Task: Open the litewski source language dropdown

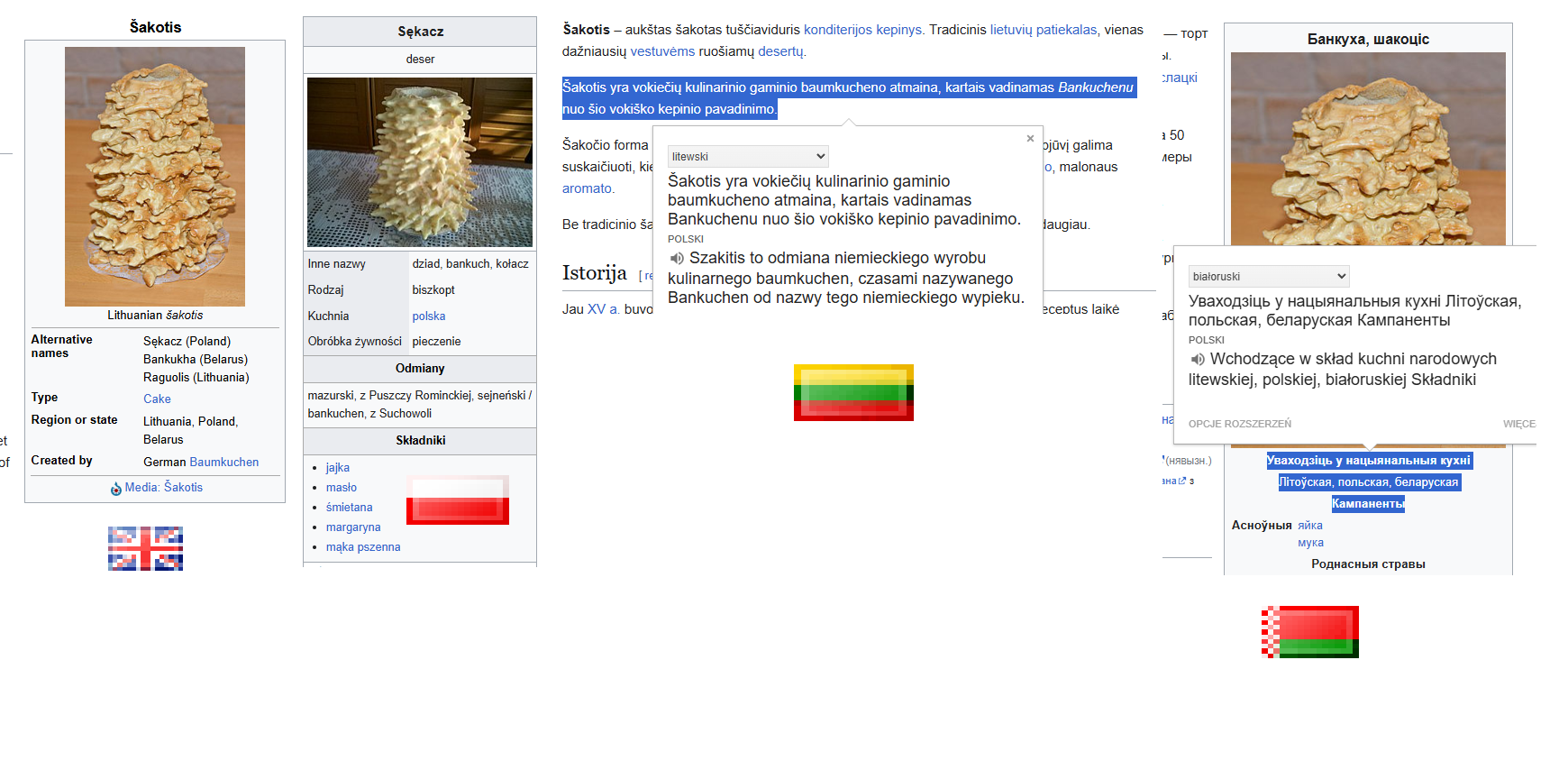Action: tap(748, 156)
